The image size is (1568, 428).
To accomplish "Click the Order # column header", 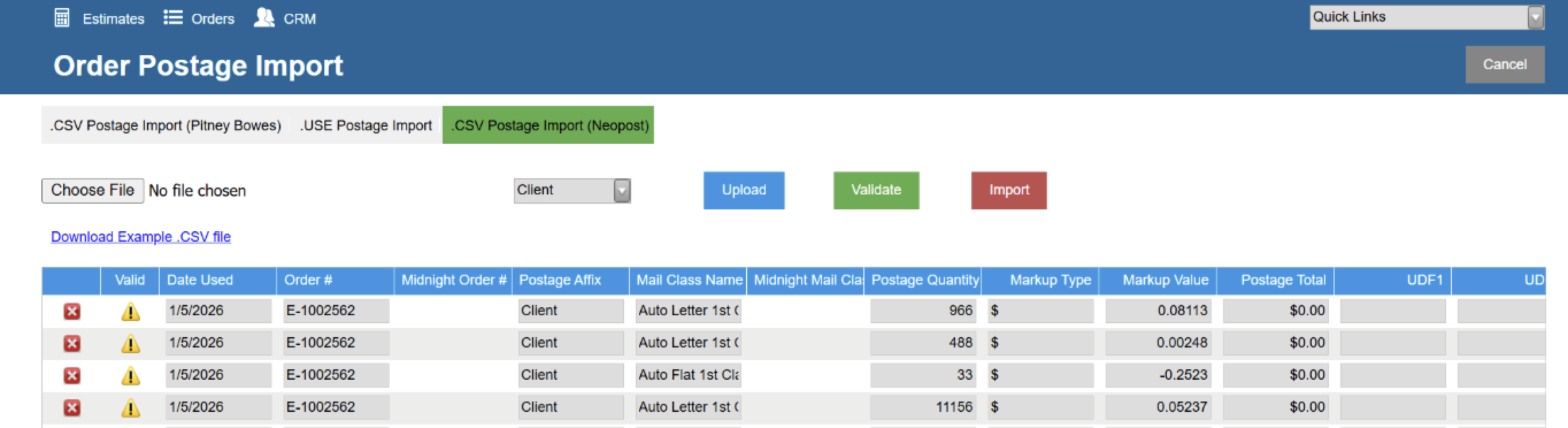I will (336, 281).
